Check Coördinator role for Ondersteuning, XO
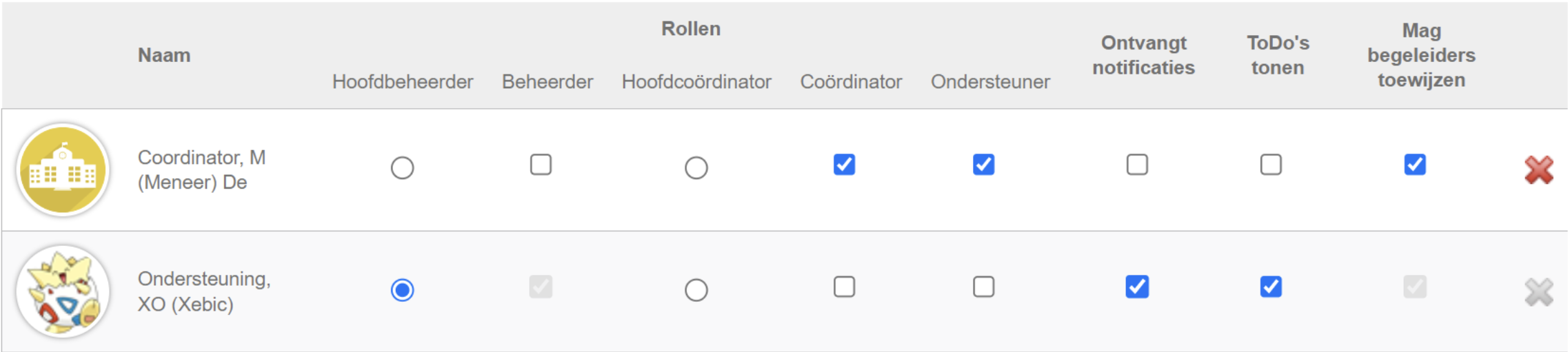 coord(844,287)
